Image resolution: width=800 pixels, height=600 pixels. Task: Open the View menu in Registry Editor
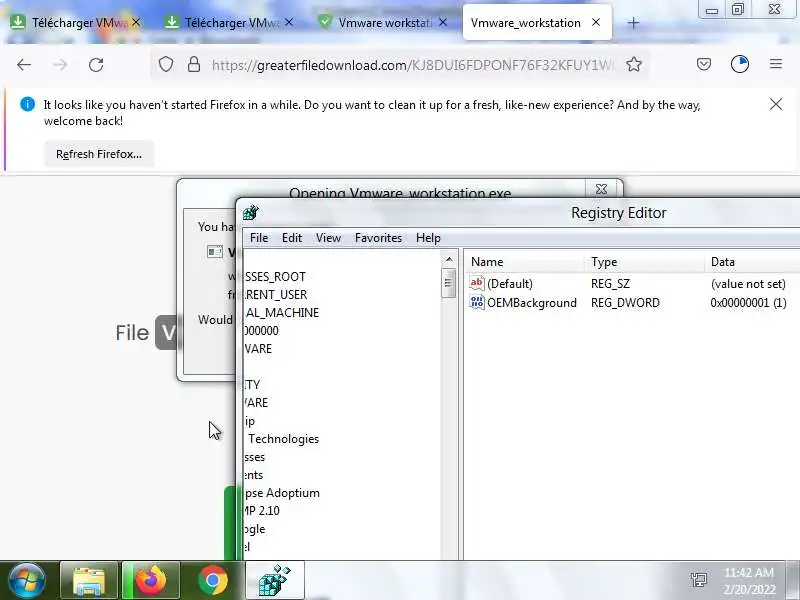tap(328, 238)
